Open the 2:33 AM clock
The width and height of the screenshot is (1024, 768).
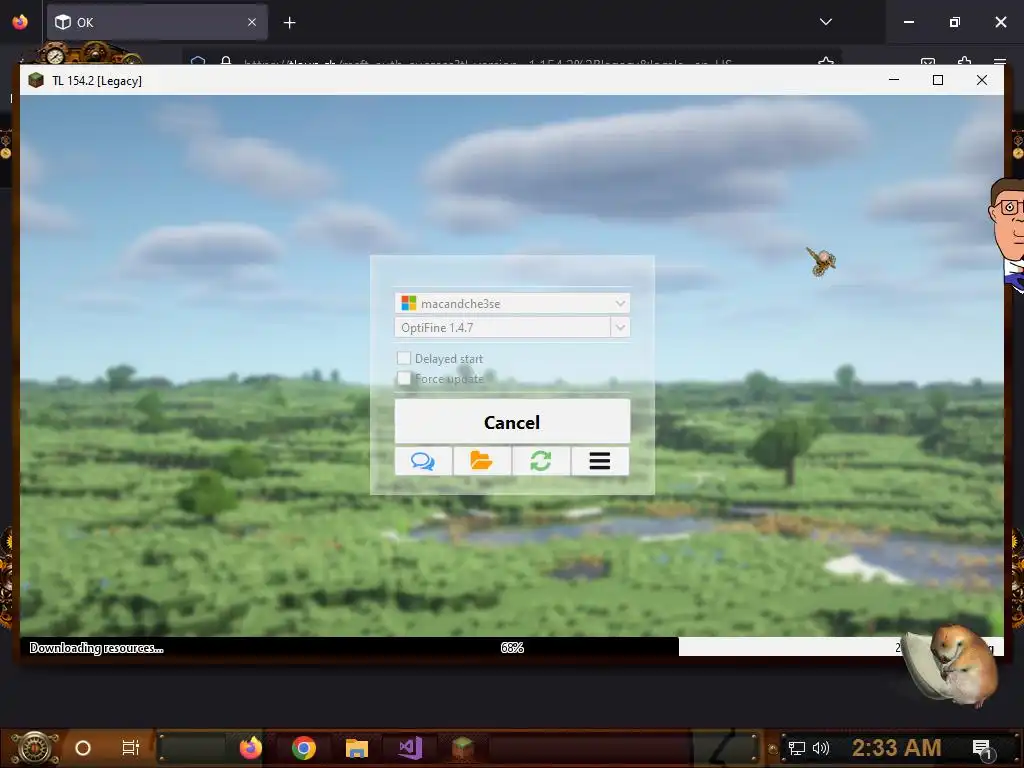tap(897, 748)
